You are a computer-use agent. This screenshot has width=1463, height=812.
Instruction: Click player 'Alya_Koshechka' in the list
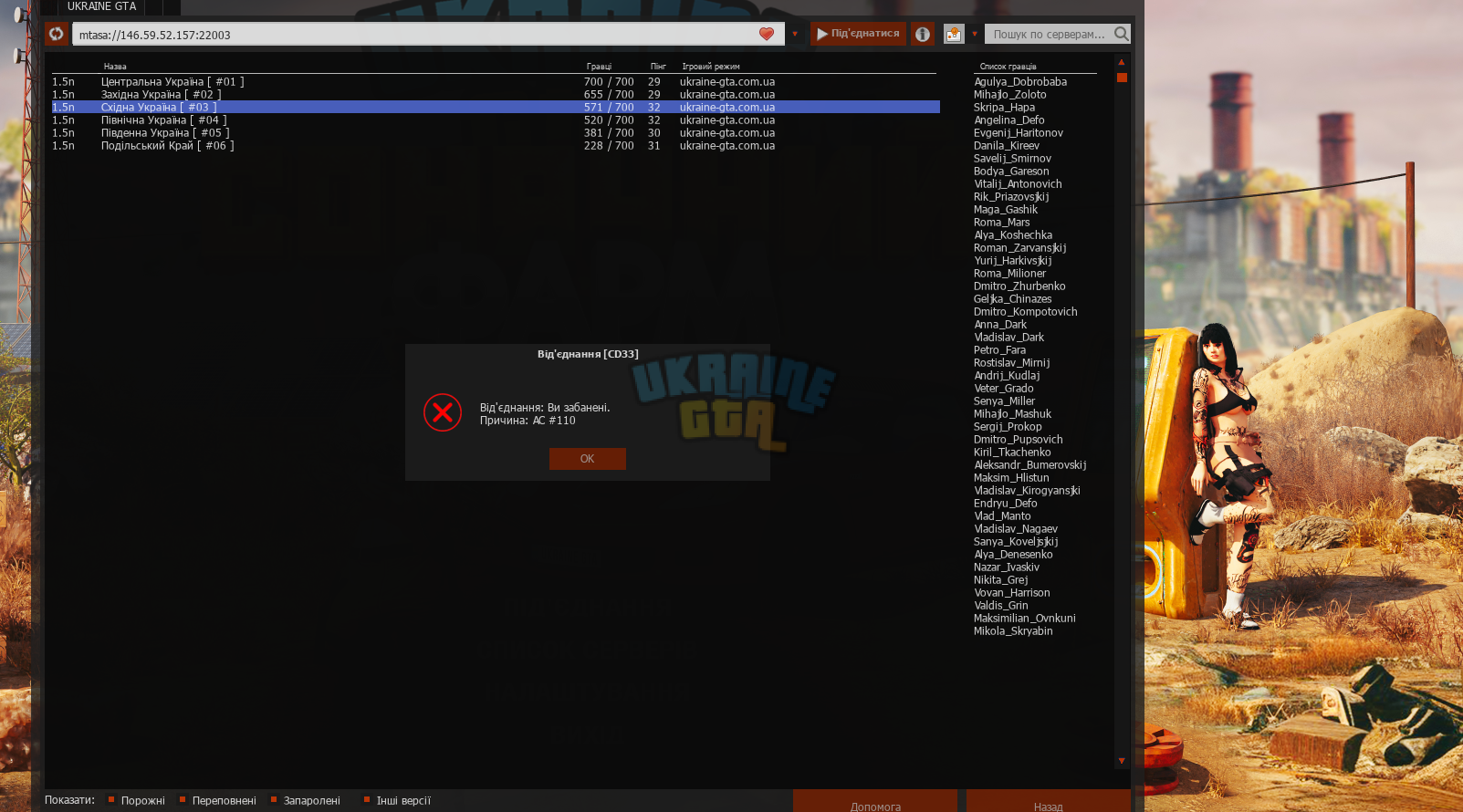pos(1013,234)
